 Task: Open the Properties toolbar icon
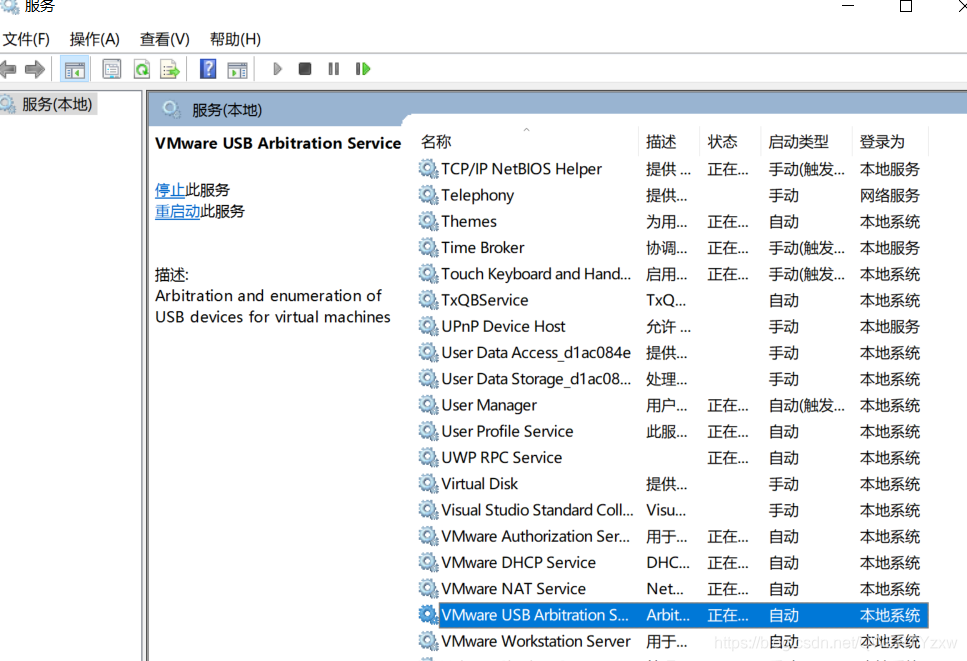[x=112, y=69]
